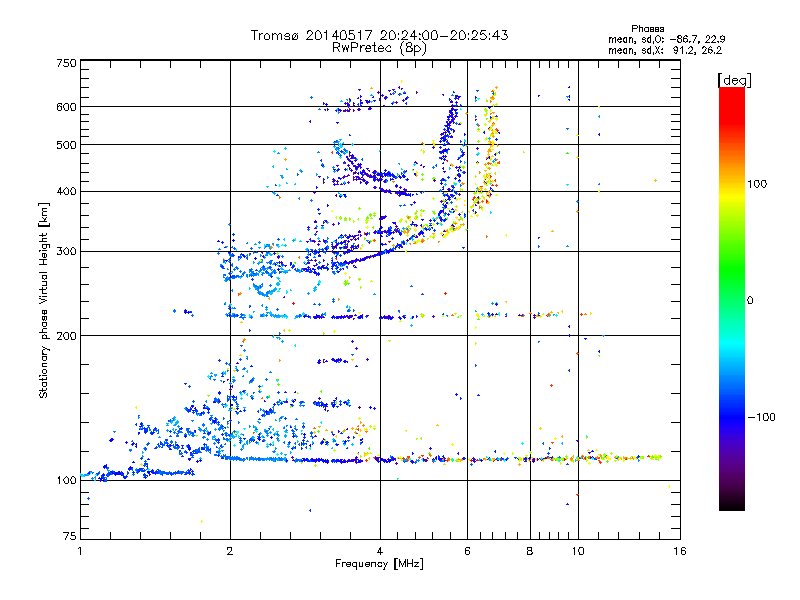Viewport: 800px width, 600px height.
Task: Click the y-axis tick label '75'
Action: coord(69,536)
